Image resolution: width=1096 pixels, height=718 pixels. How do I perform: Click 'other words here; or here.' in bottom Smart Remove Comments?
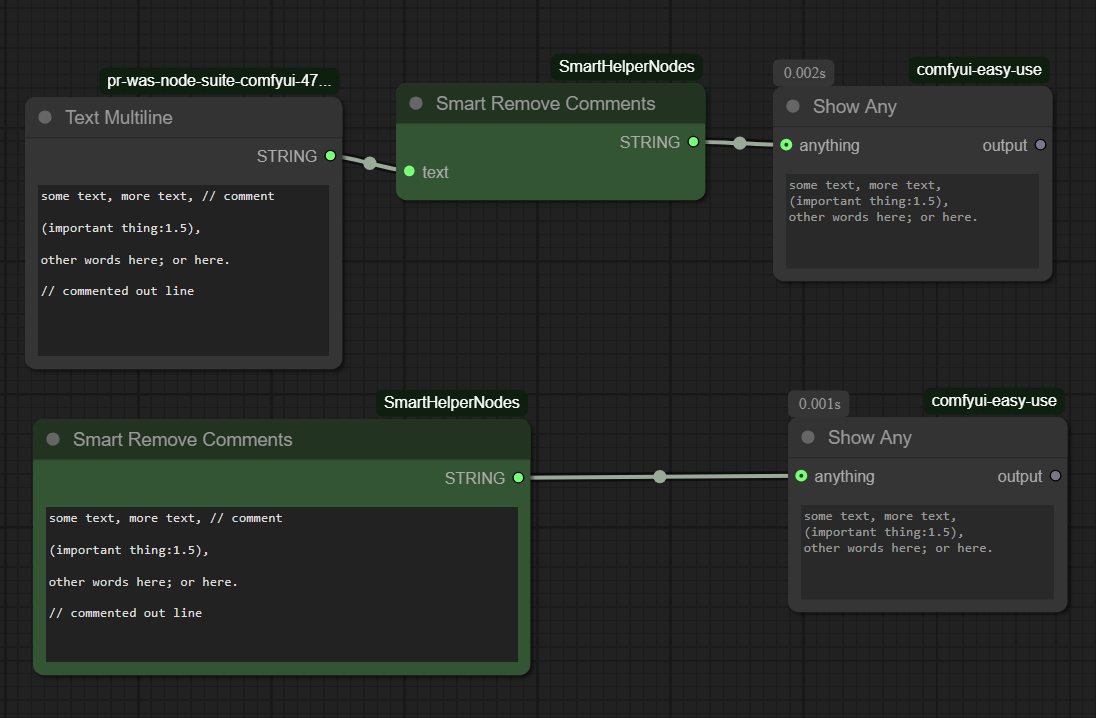pos(143,582)
